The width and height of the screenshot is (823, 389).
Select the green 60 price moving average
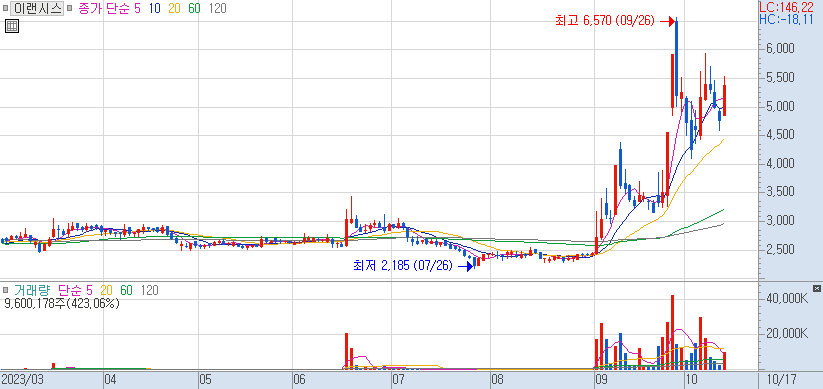(x=194, y=9)
